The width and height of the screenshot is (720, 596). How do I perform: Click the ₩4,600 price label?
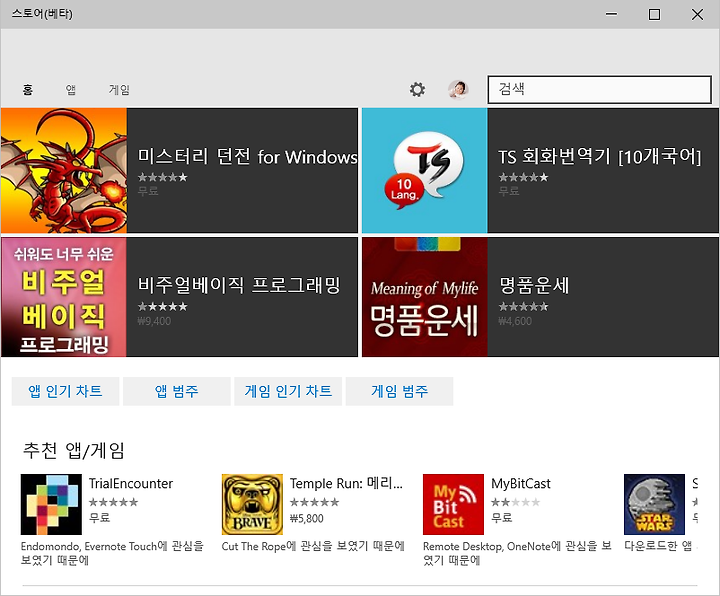coord(515,321)
